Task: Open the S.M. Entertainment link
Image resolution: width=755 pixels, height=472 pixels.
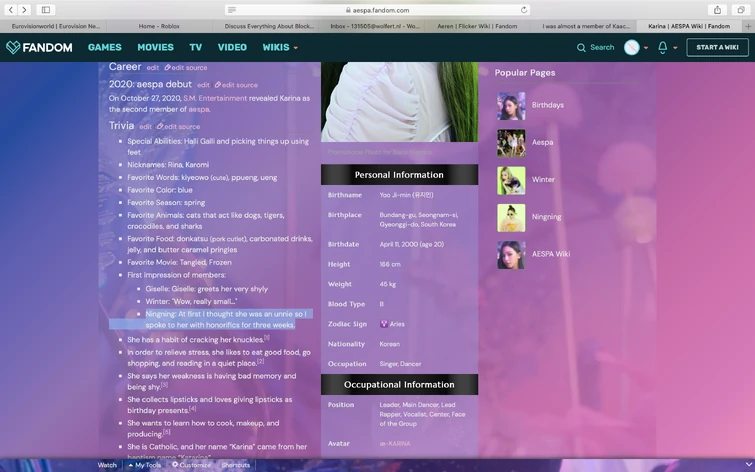Action: point(215,98)
